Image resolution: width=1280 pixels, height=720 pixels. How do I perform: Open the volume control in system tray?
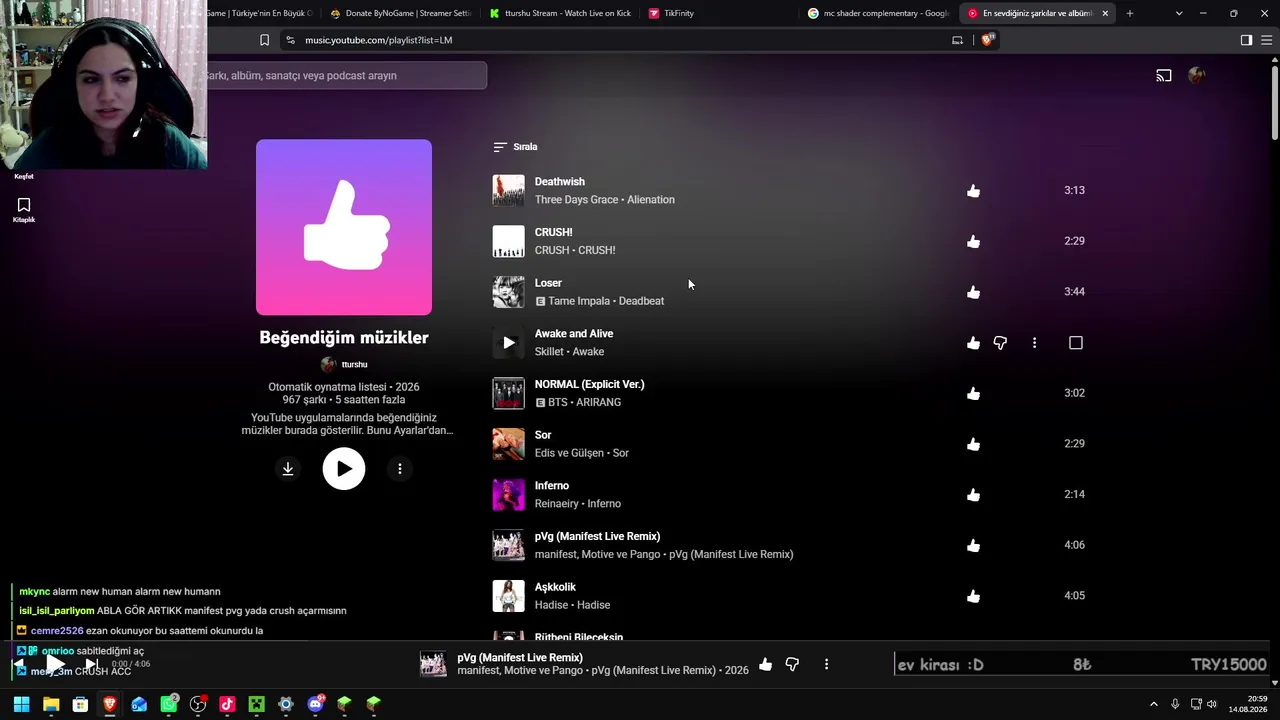(1212, 704)
